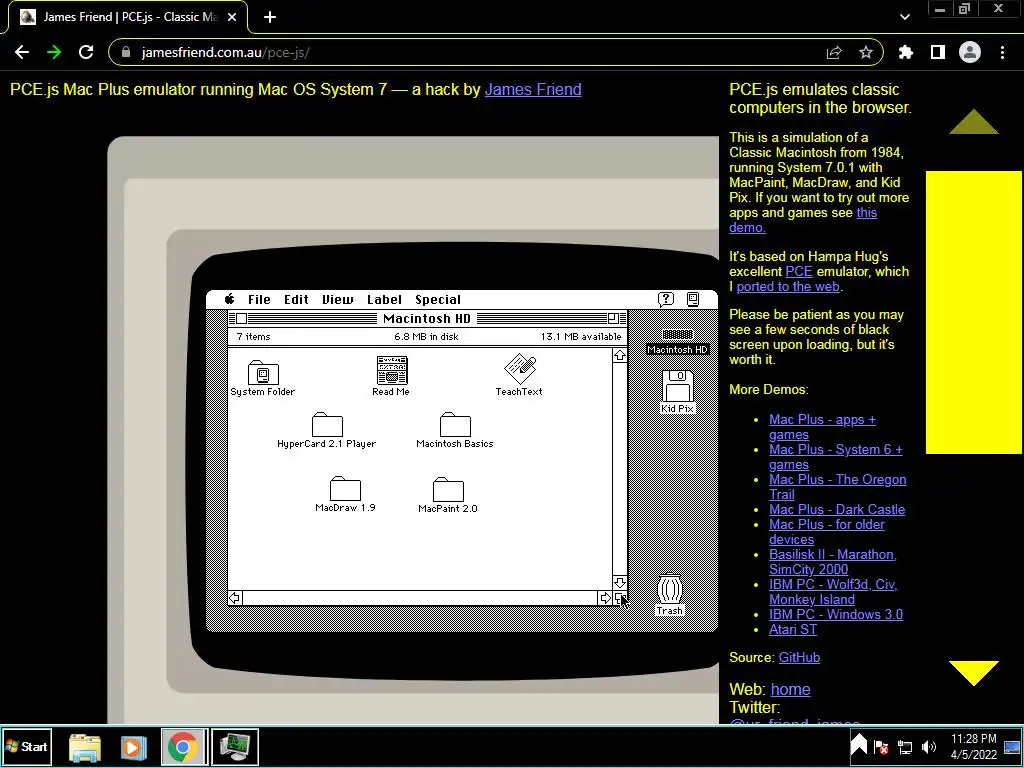
Task: Toggle the browser side panel icon
Action: pos(938,52)
